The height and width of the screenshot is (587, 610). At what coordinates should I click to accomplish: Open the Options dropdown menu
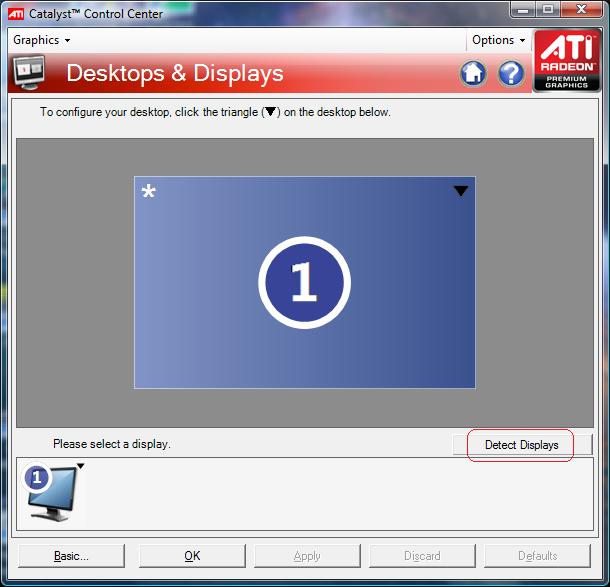(x=498, y=40)
